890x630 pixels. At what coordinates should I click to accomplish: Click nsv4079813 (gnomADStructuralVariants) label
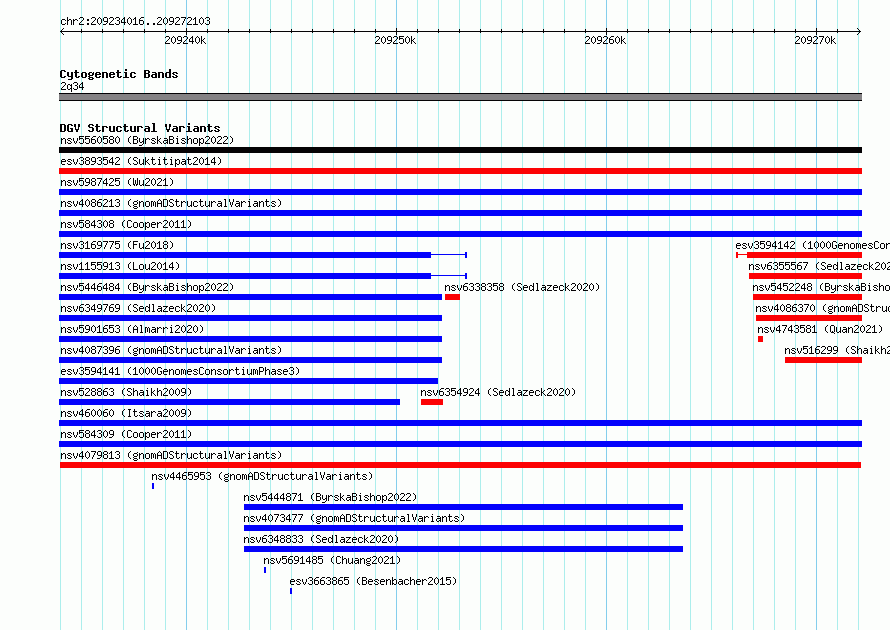click(x=171, y=455)
